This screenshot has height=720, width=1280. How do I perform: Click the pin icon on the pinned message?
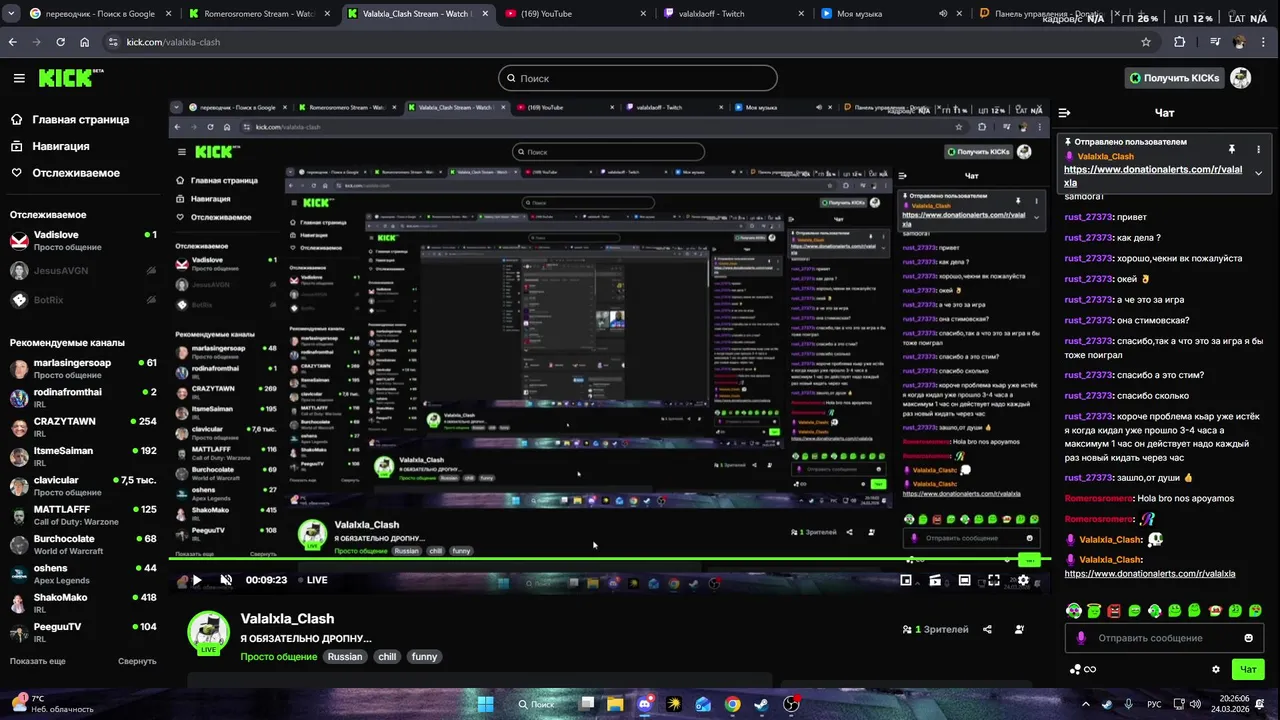point(1232,149)
